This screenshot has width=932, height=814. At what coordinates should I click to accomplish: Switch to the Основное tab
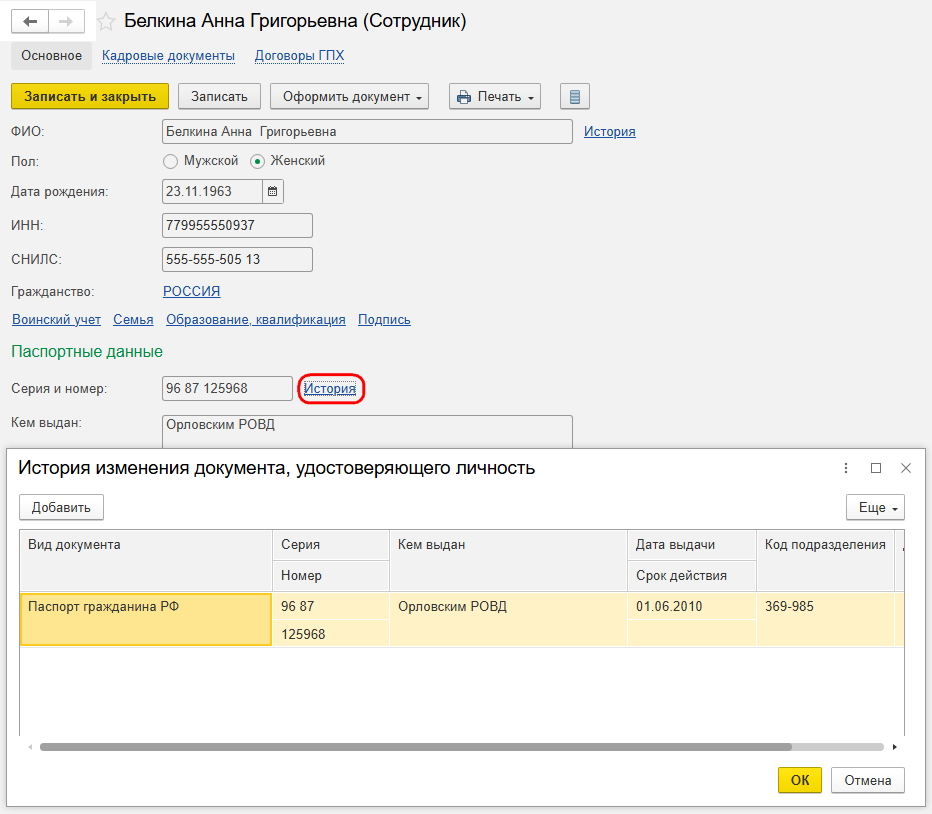click(x=52, y=56)
